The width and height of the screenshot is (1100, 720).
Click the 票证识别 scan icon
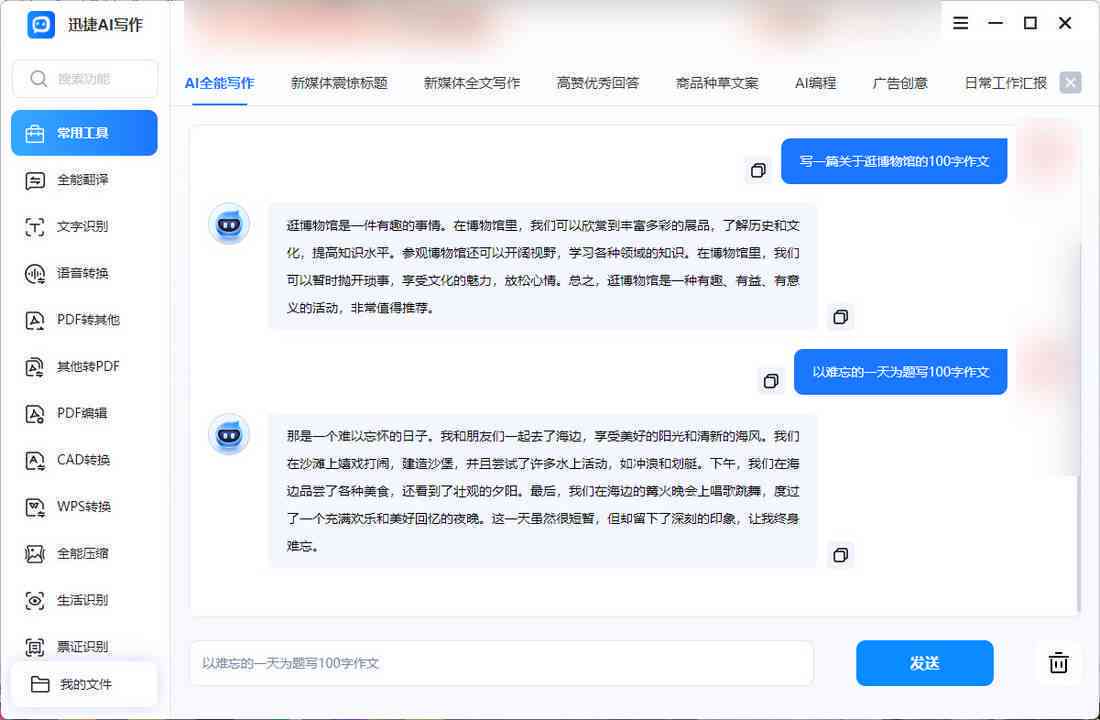[x=34, y=647]
